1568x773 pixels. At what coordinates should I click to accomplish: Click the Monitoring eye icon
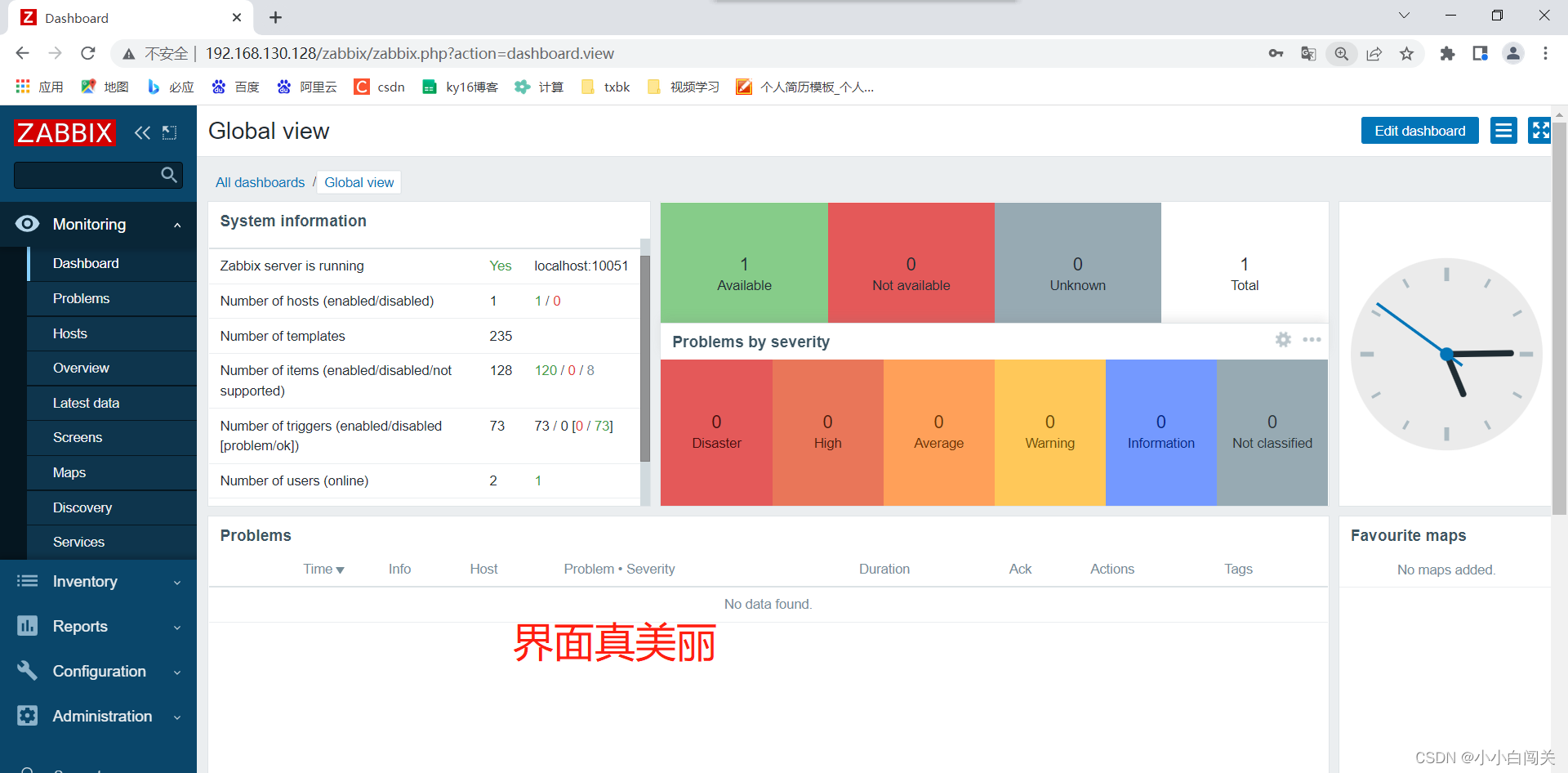tap(27, 224)
